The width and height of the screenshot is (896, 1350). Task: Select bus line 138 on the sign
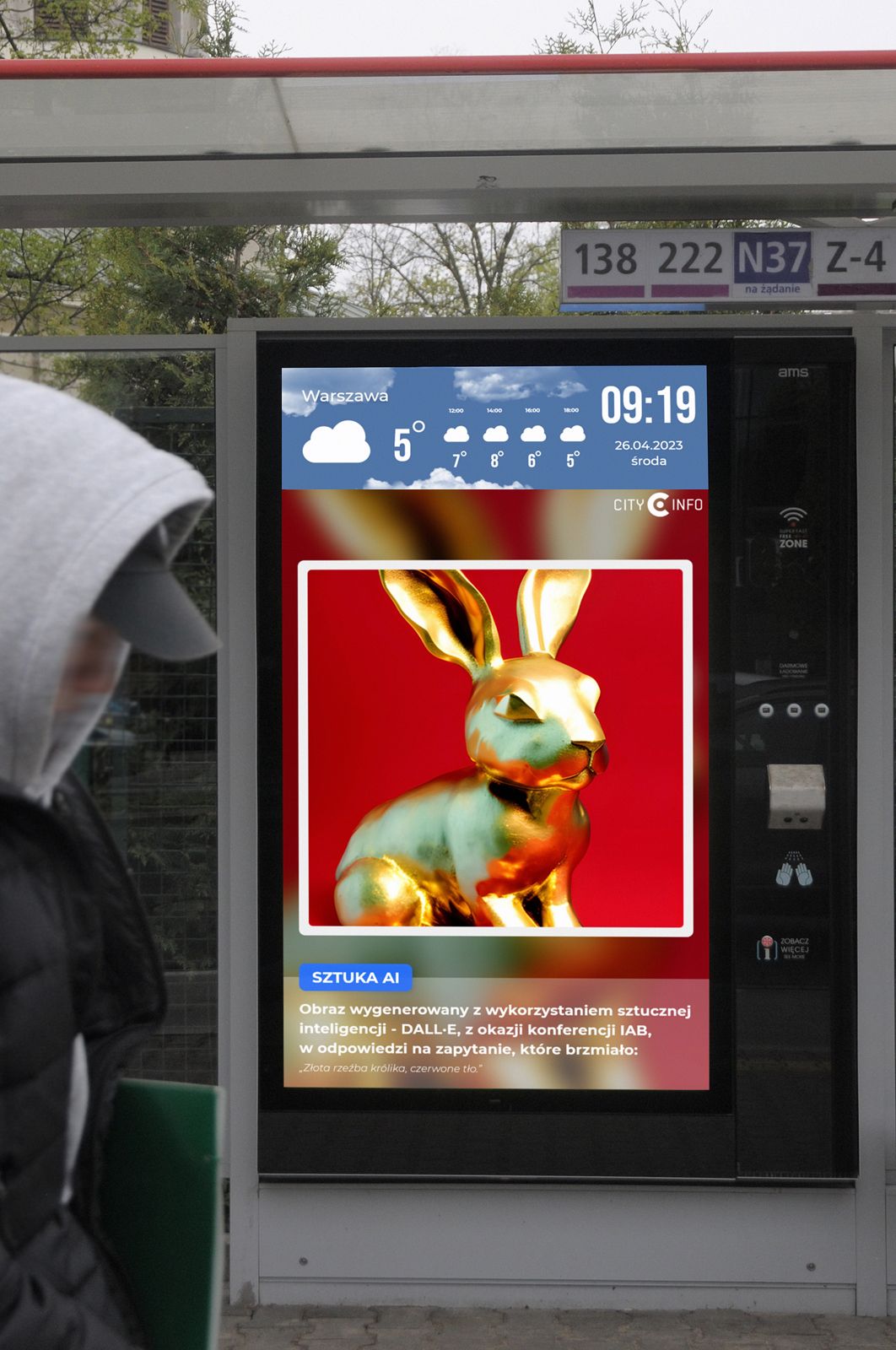606,259
